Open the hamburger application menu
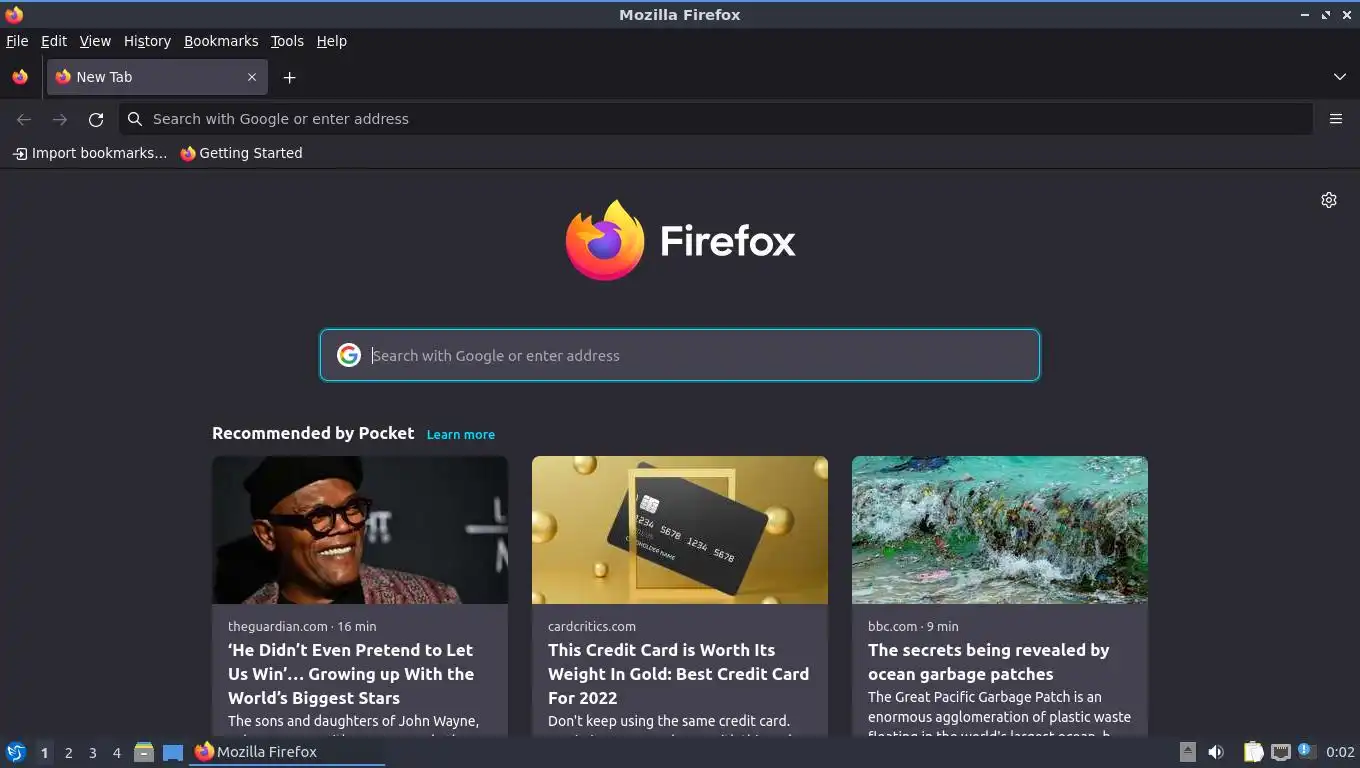Screen dimensions: 1360x768 (x=1336, y=119)
